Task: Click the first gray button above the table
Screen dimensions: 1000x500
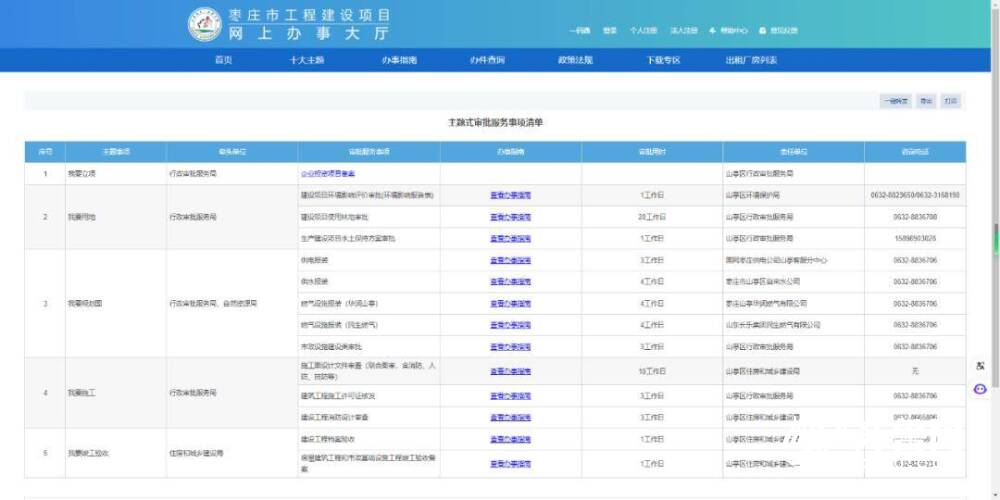Action: pyautogui.click(x=895, y=101)
